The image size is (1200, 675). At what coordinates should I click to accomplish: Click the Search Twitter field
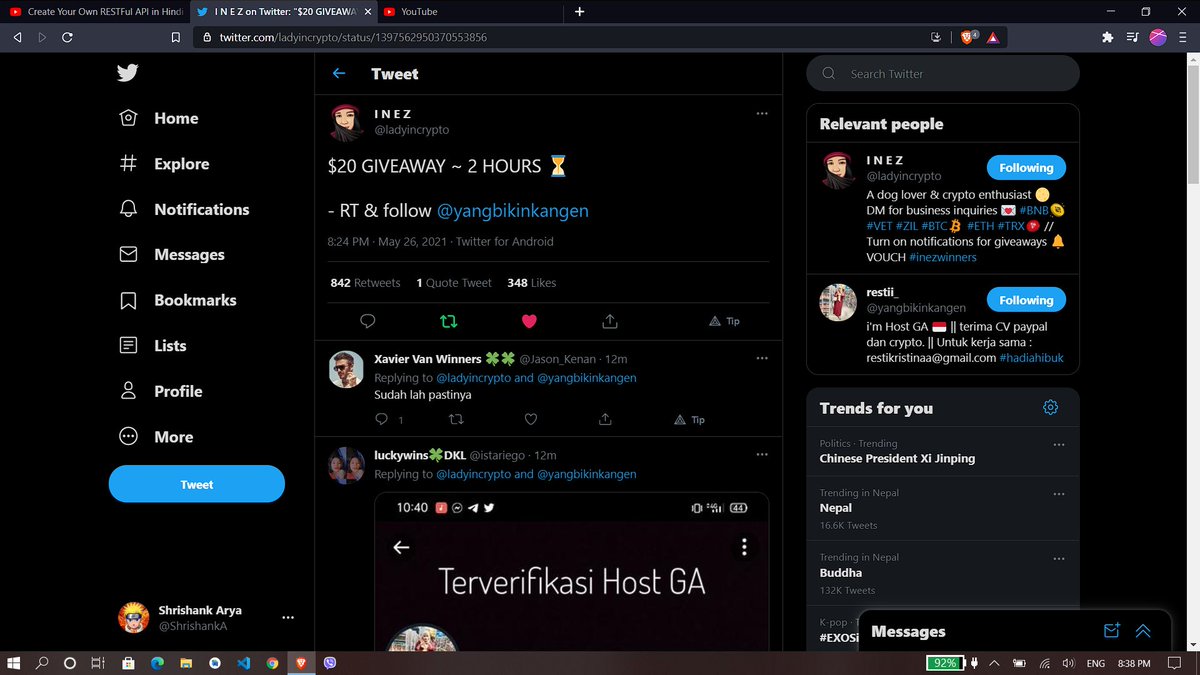point(943,74)
